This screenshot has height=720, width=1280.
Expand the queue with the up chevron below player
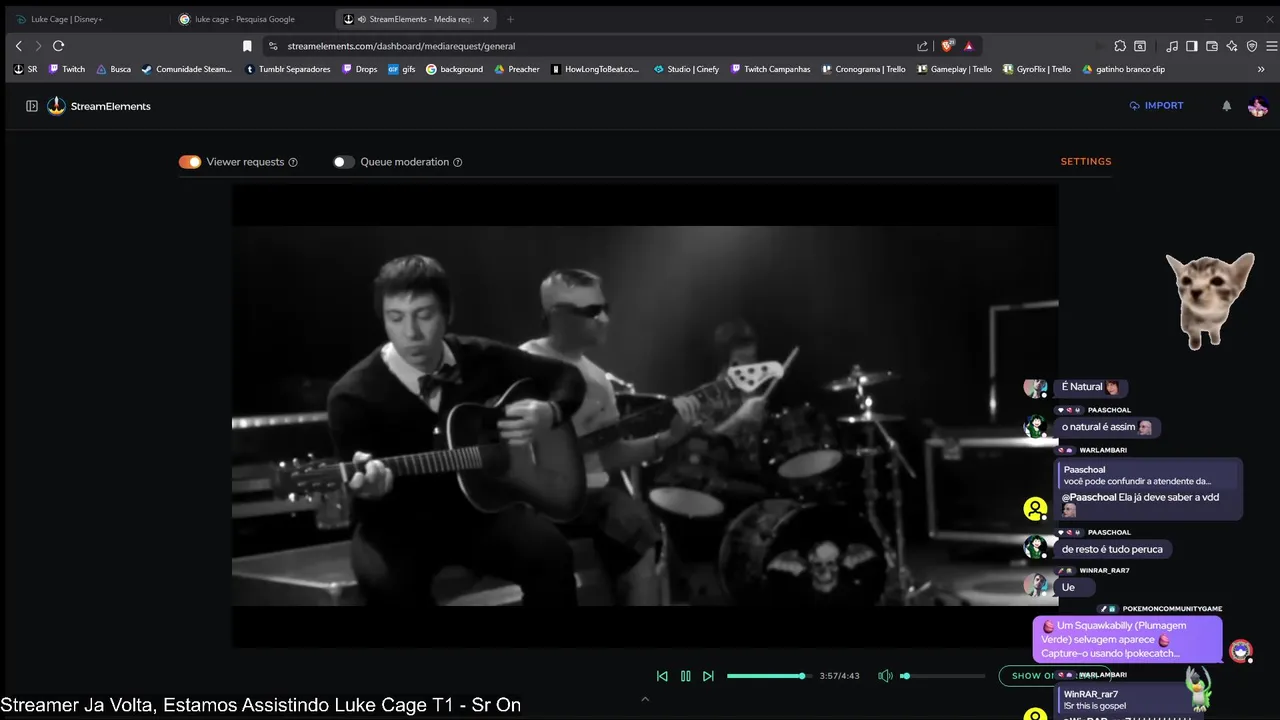point(645,699)
